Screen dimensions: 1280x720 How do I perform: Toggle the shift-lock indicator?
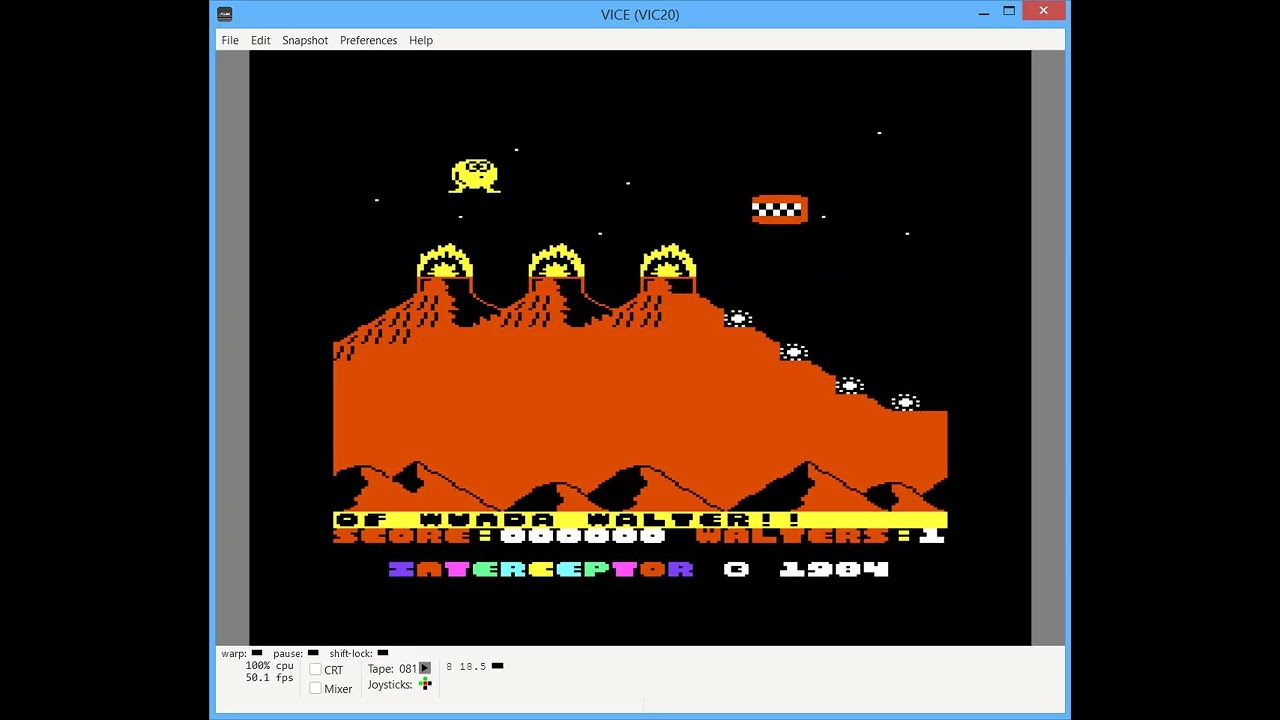point(382,653)
